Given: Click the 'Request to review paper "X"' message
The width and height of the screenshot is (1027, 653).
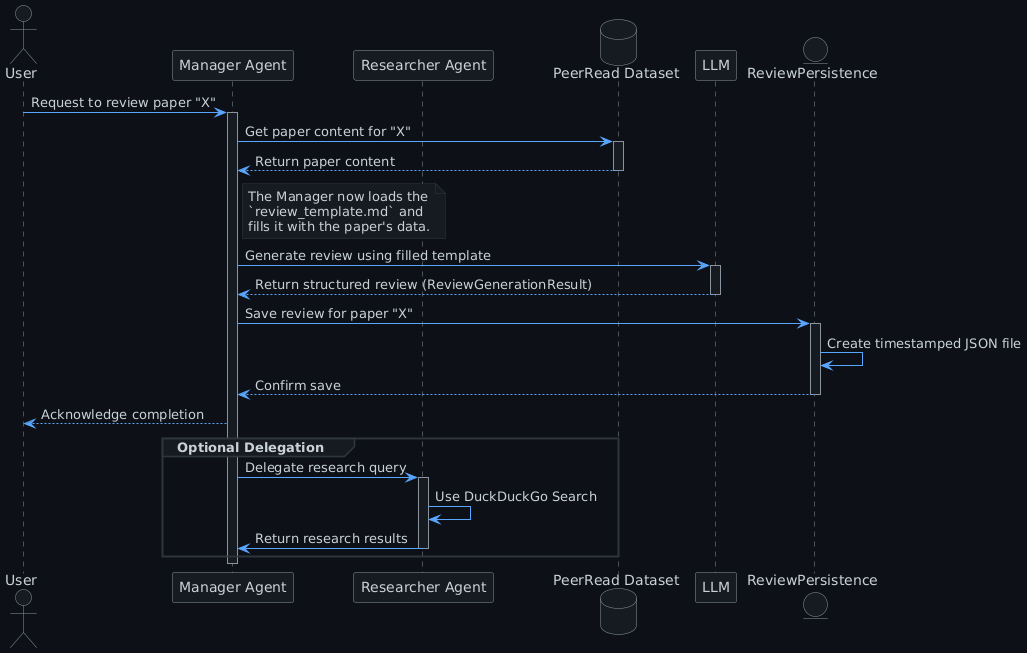Looking at the screenshot, I should 123,103.
